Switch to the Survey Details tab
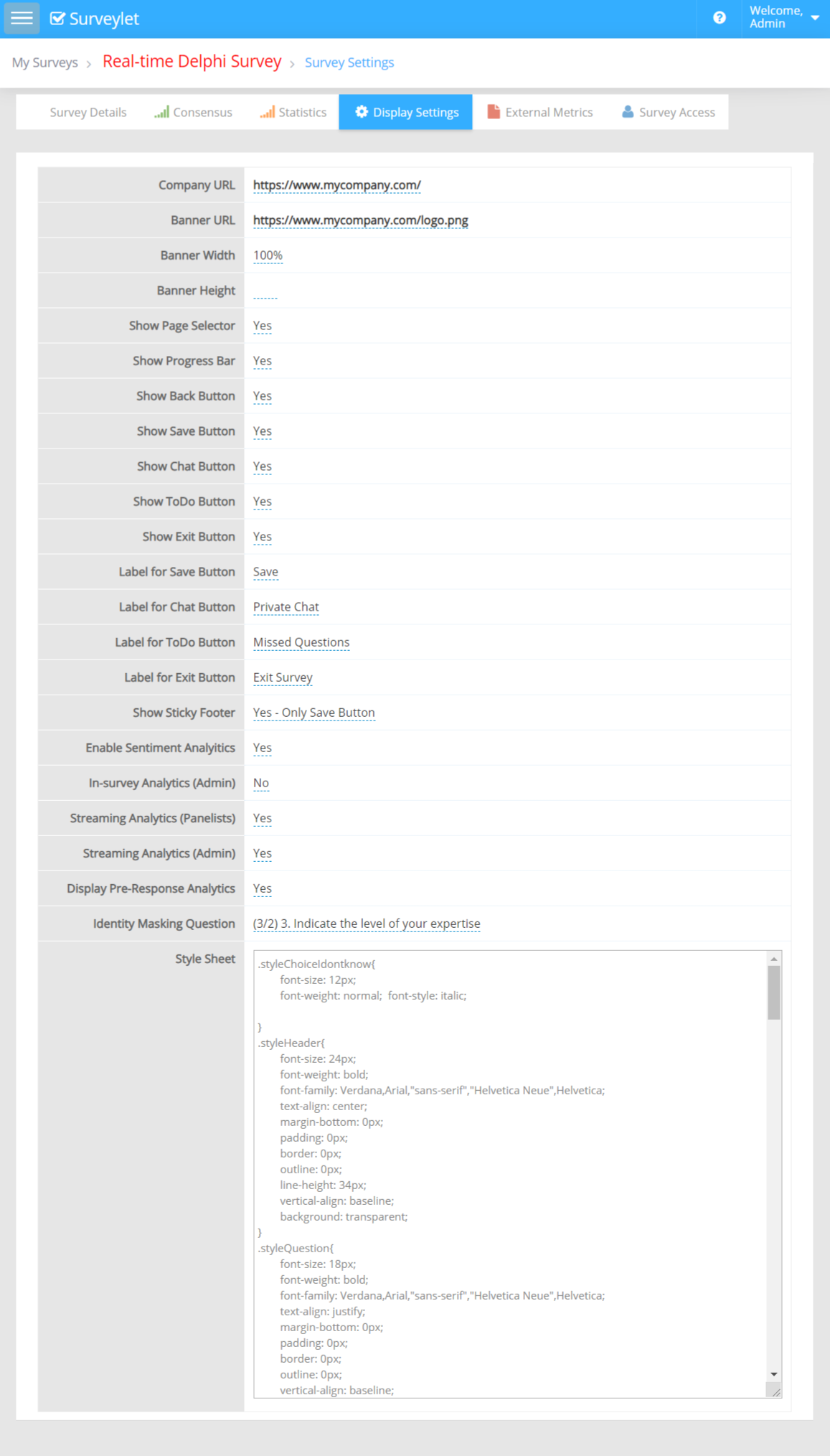 (x=88, y=113)
